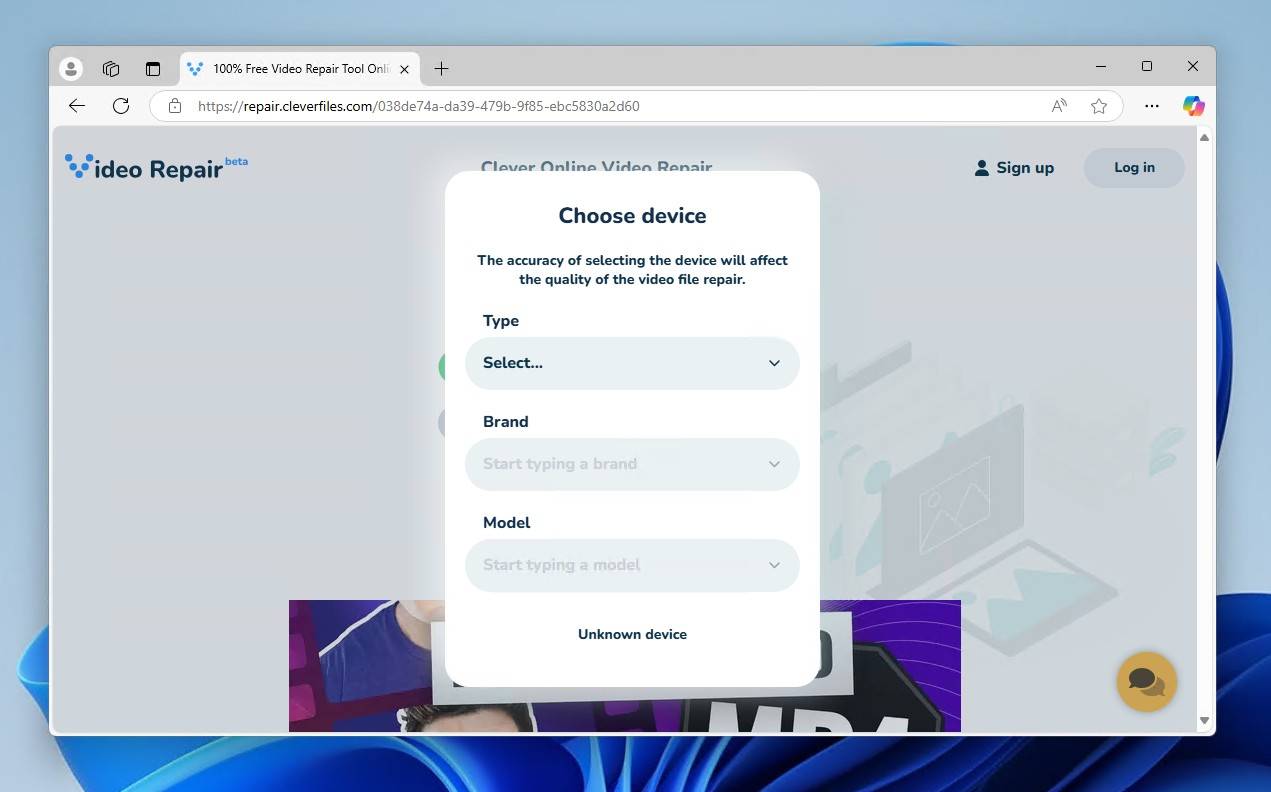This screenshot has height=792, width=1271.
Task: Click the address bar URL
Action: (x=418, y=106)
